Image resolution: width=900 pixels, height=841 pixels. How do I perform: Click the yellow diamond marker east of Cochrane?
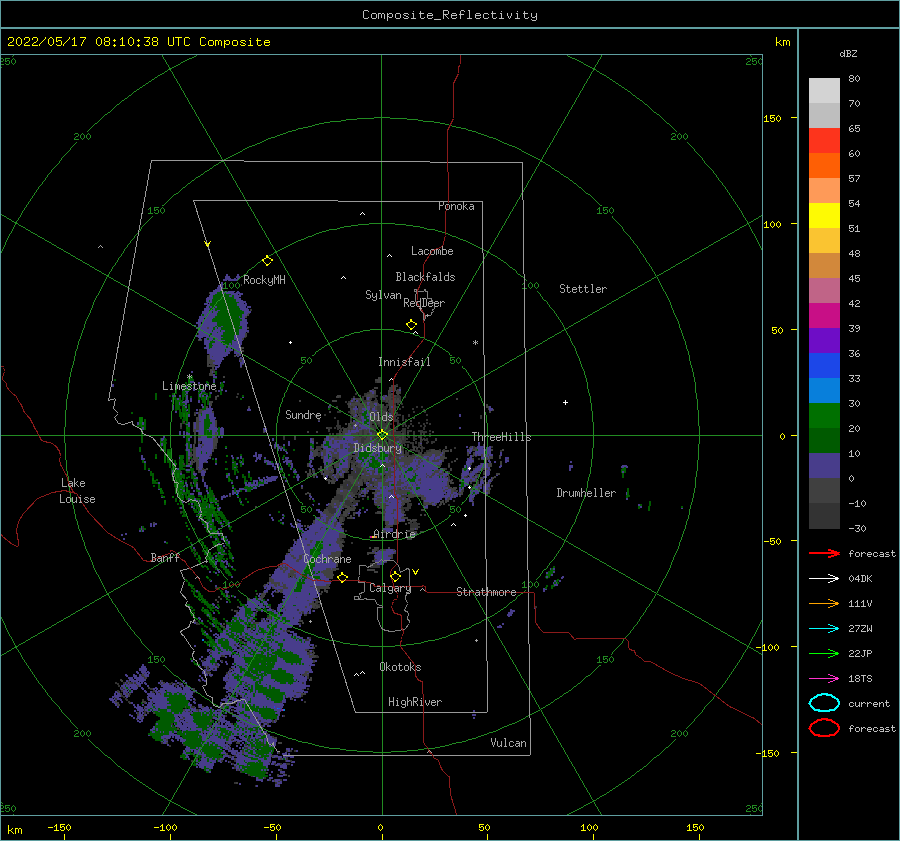tap(343, 577)
